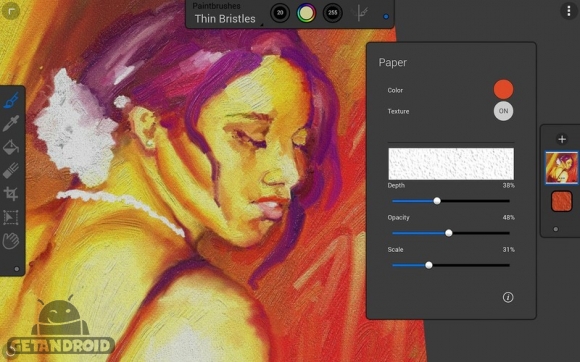Toggle the symmetry line tool icon
580x362 pixels.
pos(359,13)
